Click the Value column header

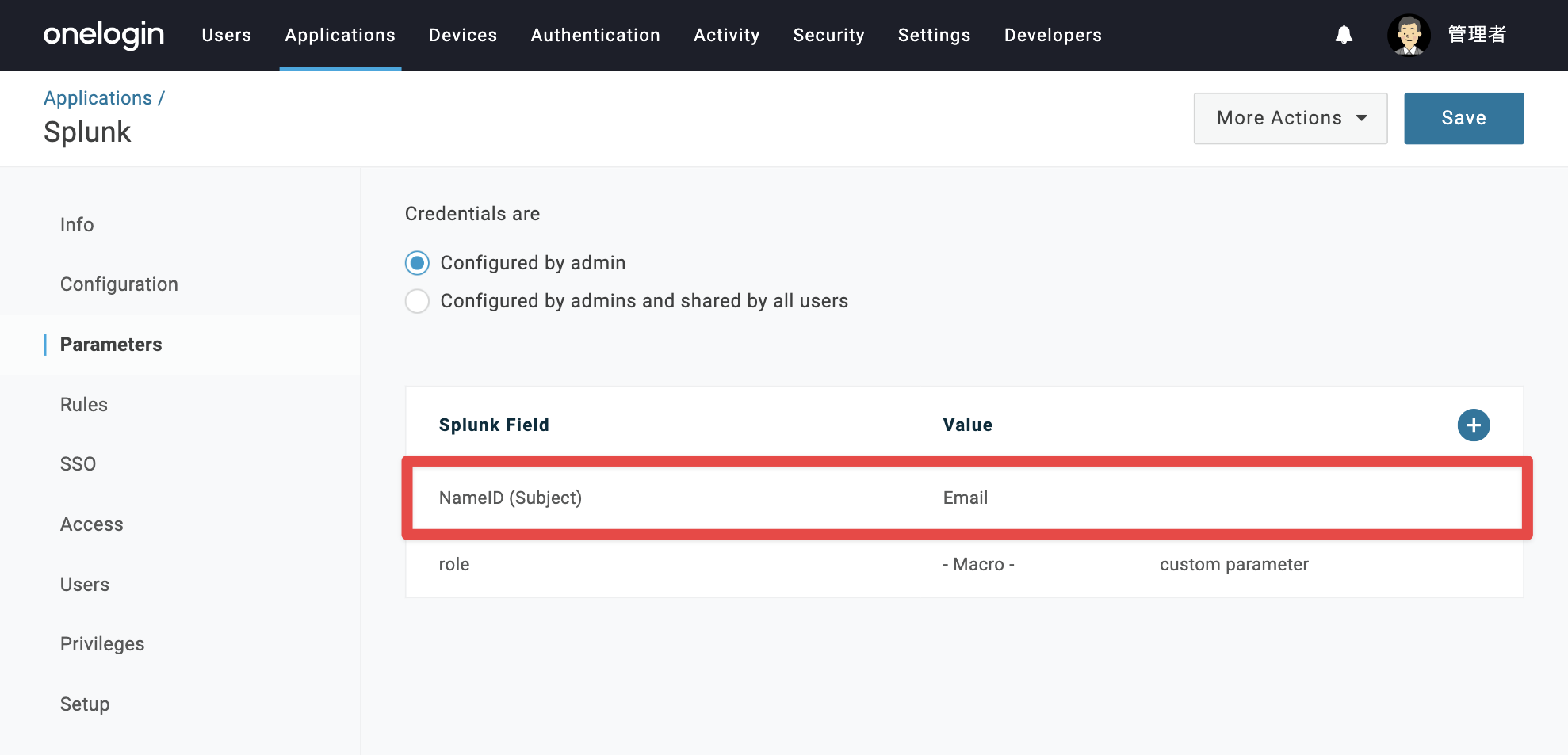tap(967, 425)
